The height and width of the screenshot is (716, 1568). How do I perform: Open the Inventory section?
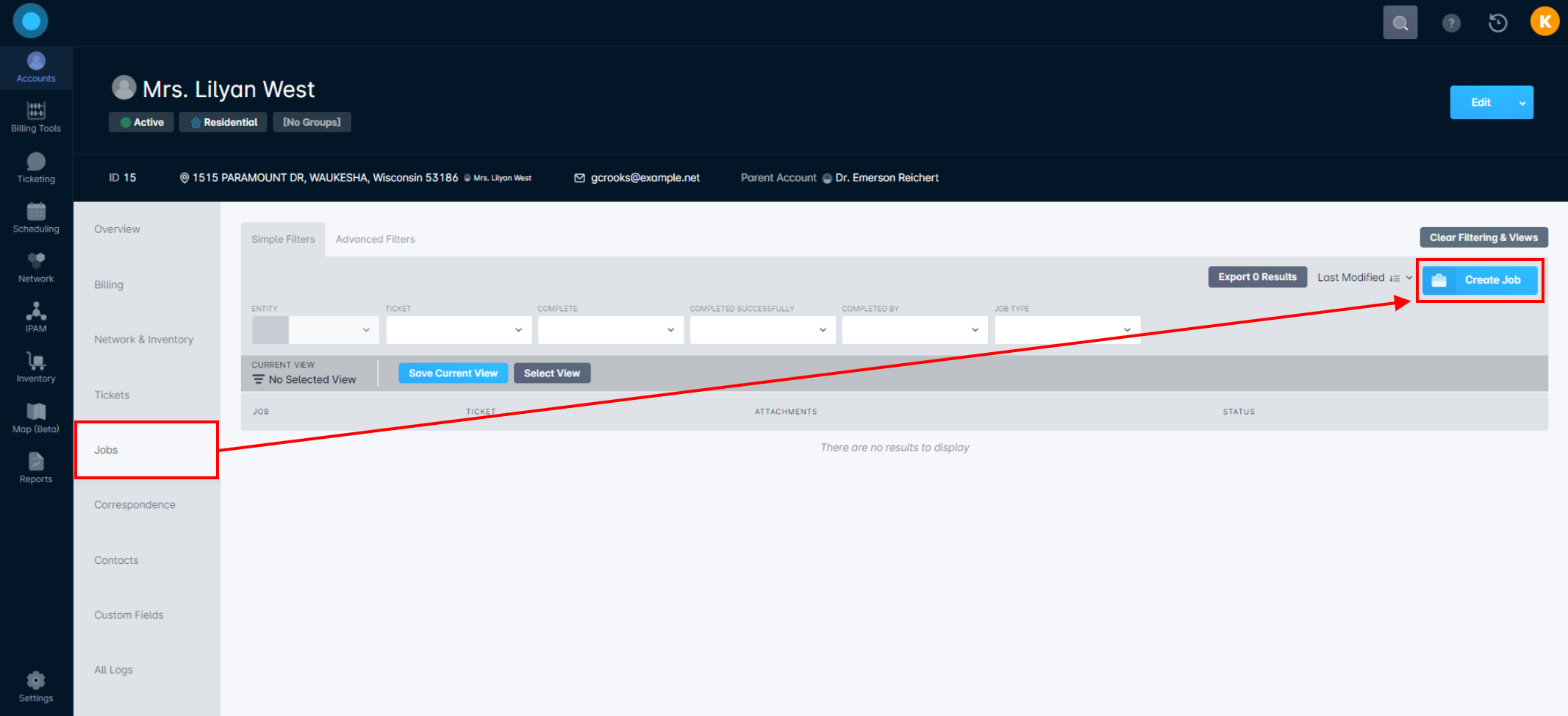(35, 367)
